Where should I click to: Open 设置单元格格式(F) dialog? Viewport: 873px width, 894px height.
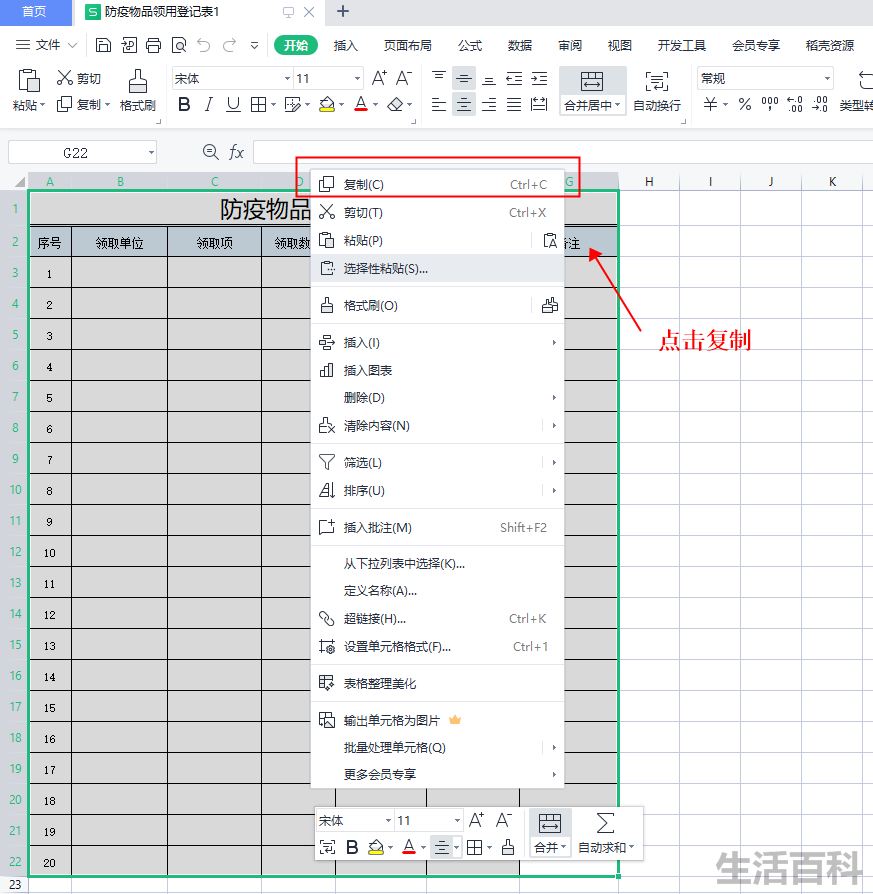pyautogui.click(x=437, y=647)
